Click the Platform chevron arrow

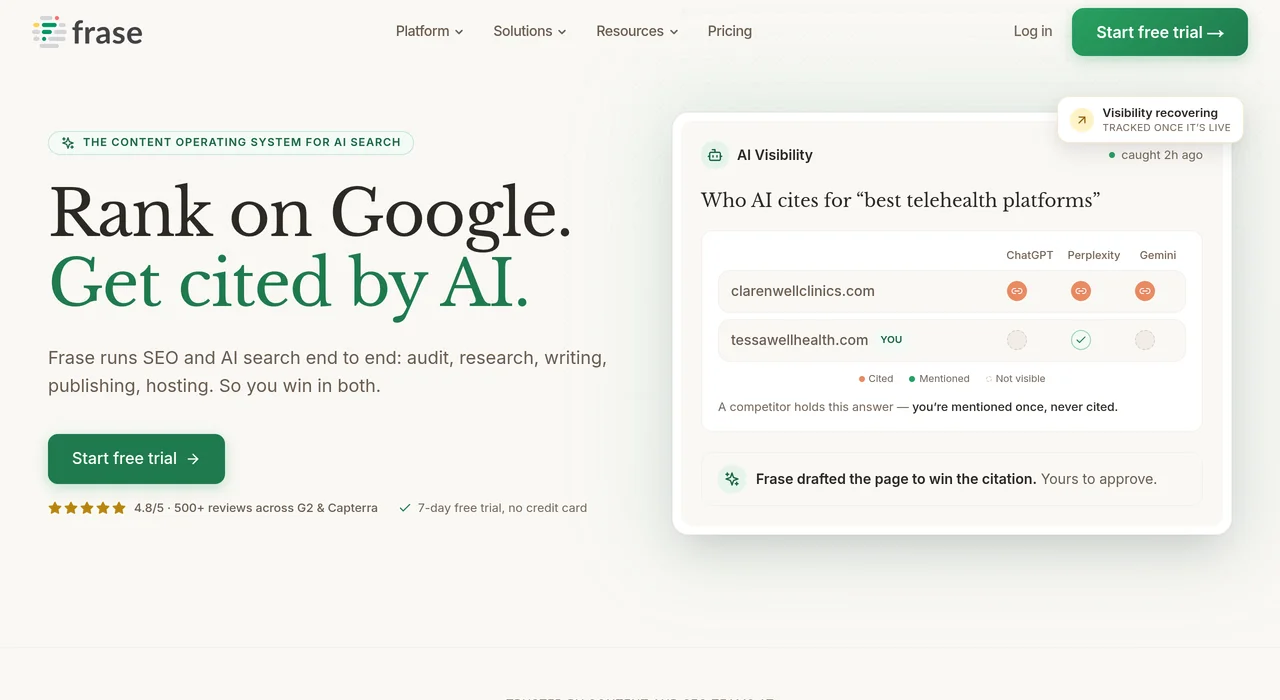[459, 32]
